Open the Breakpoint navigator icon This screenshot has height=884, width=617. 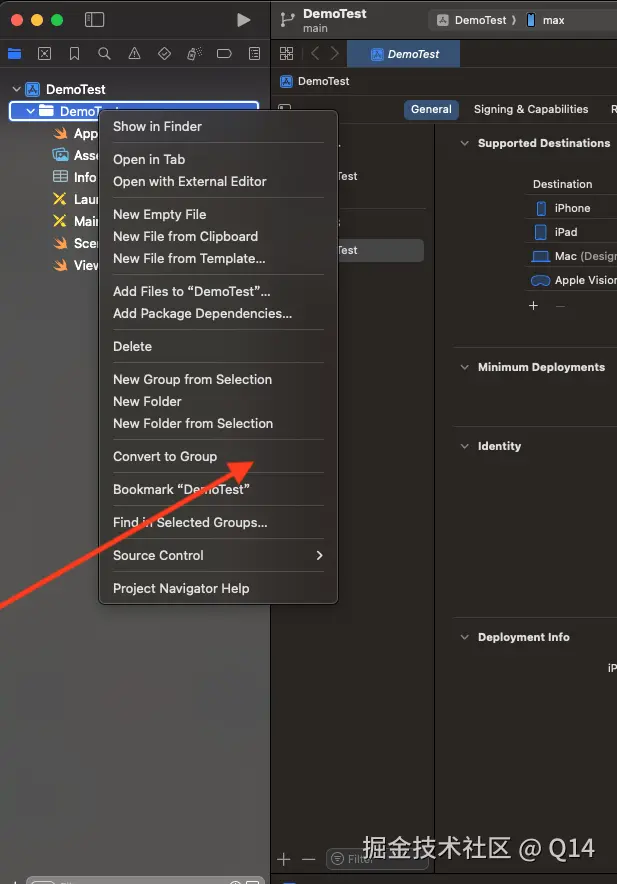(224, 54)
